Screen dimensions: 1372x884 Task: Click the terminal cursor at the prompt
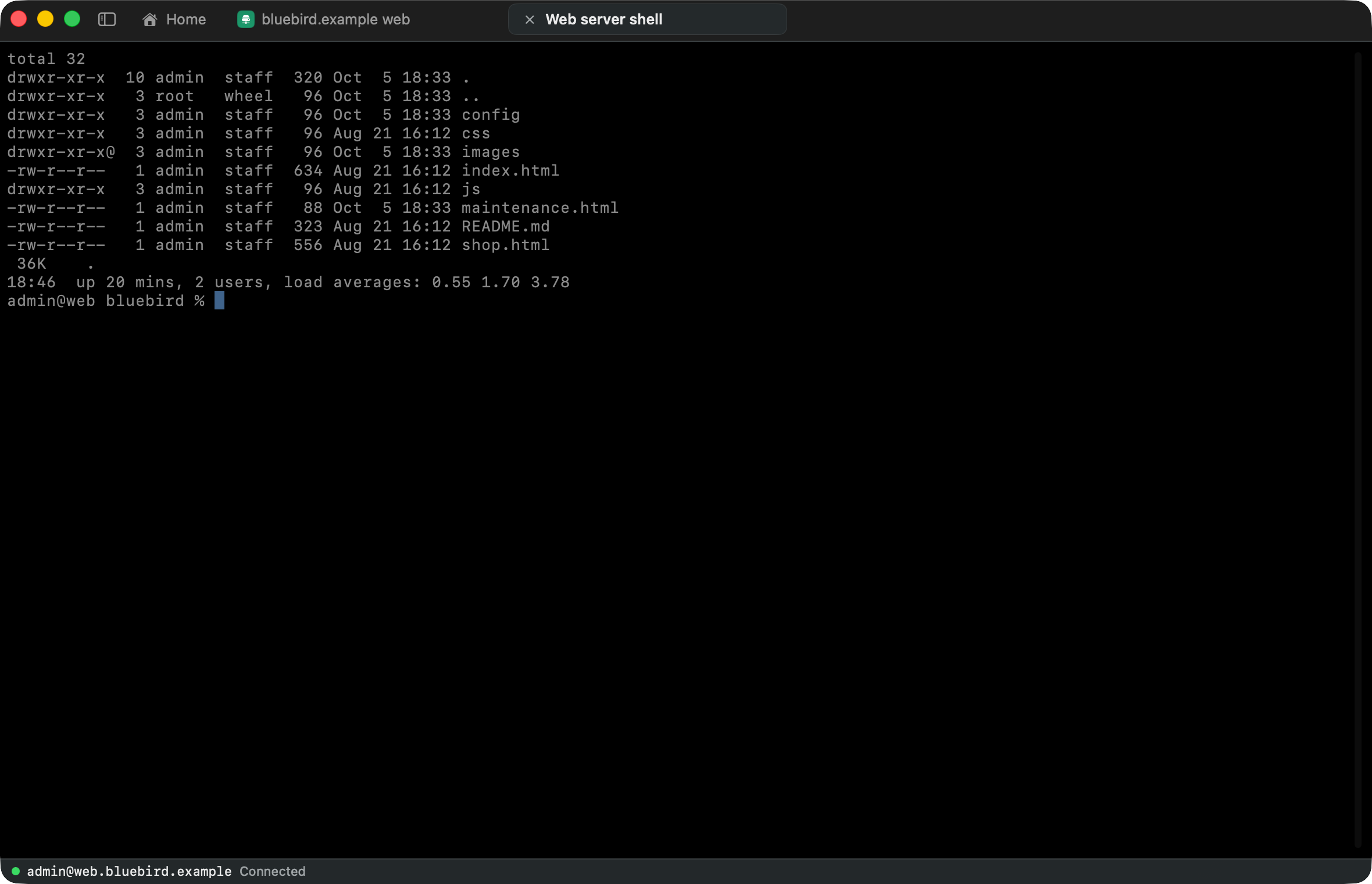point(219,300)
